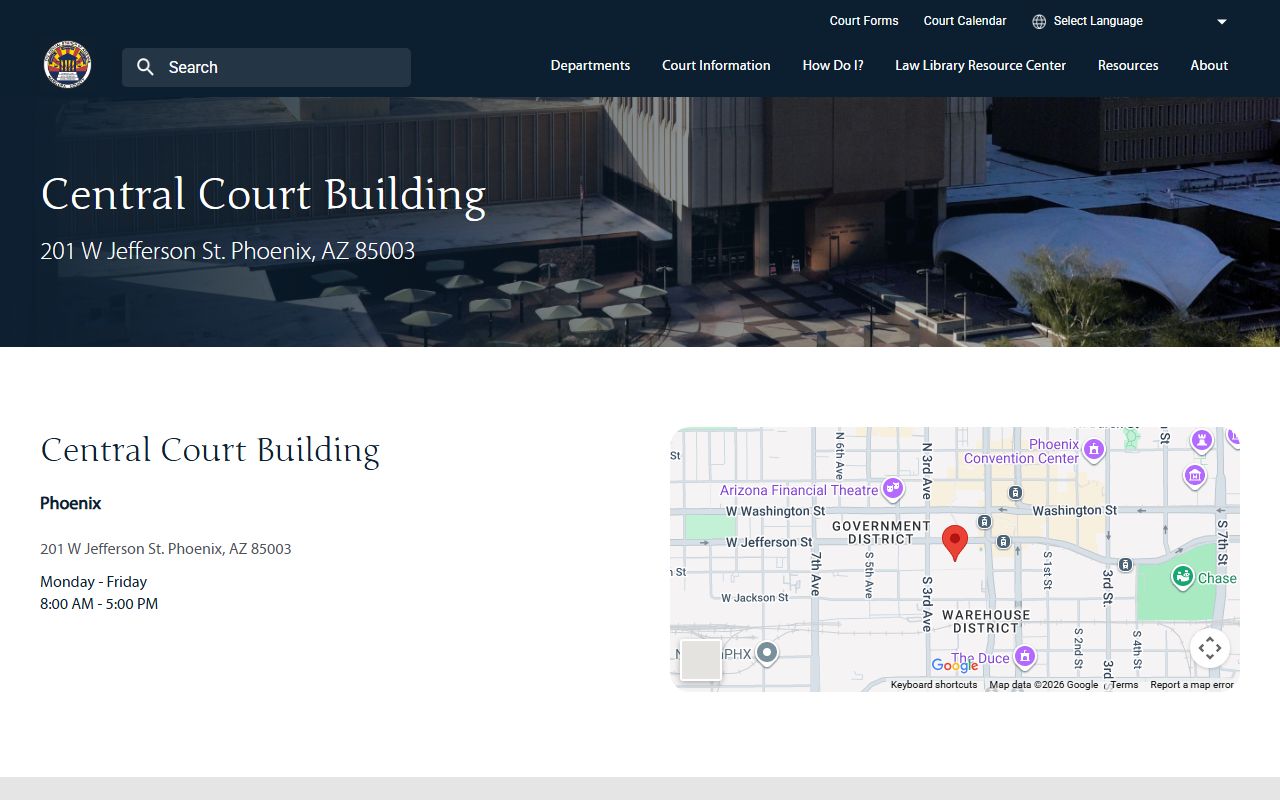This screenshot has width=1280, height=800.
Task: Open the Departments menu
Action: pos(590,65)
